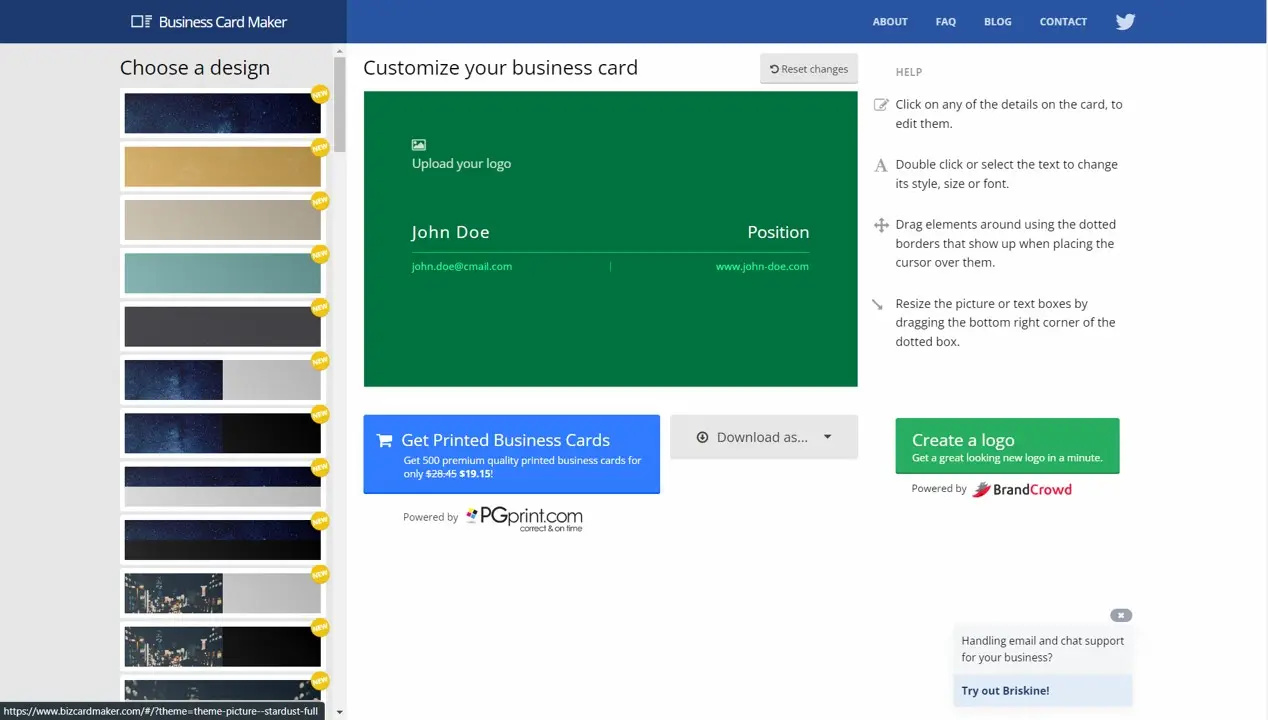
Task: Edit the www.john-doe.com website text
Action: pyautogui.click(x=762, y=266)
